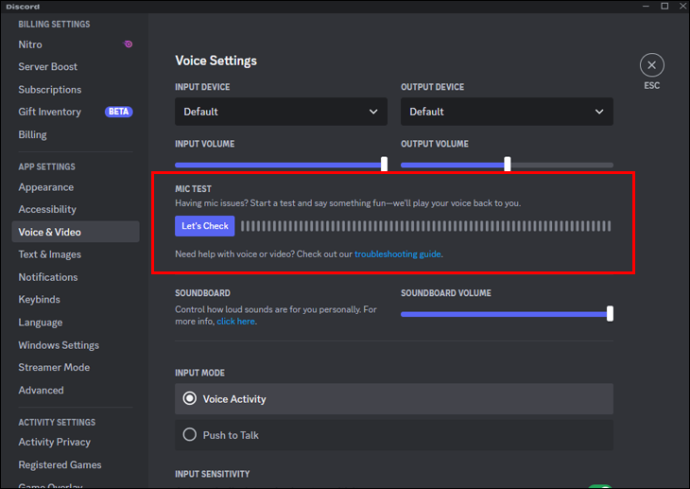
Task: Click the MIC TEST label
Action: [x=193, y=189]
